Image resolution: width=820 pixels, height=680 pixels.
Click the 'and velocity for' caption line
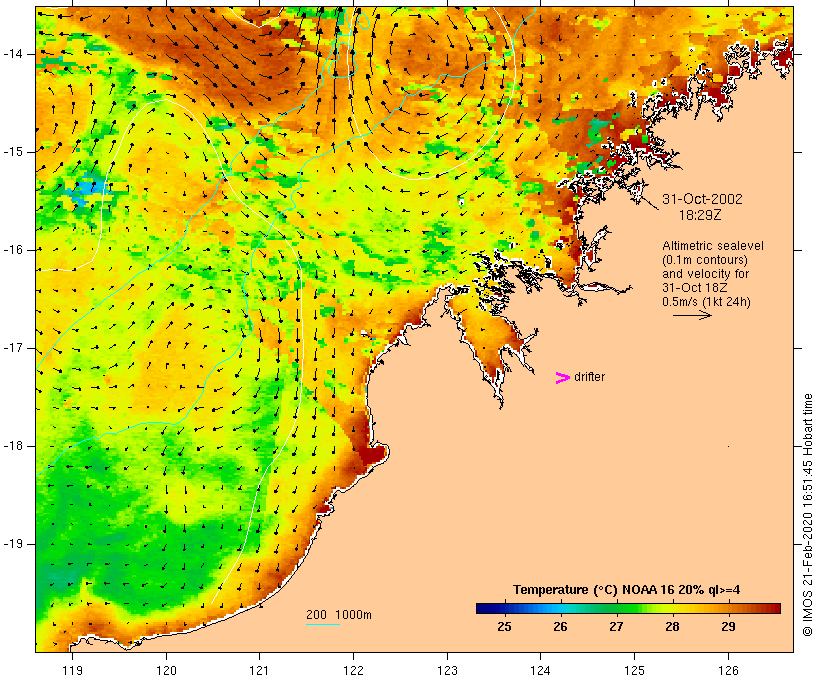[706, 274]
